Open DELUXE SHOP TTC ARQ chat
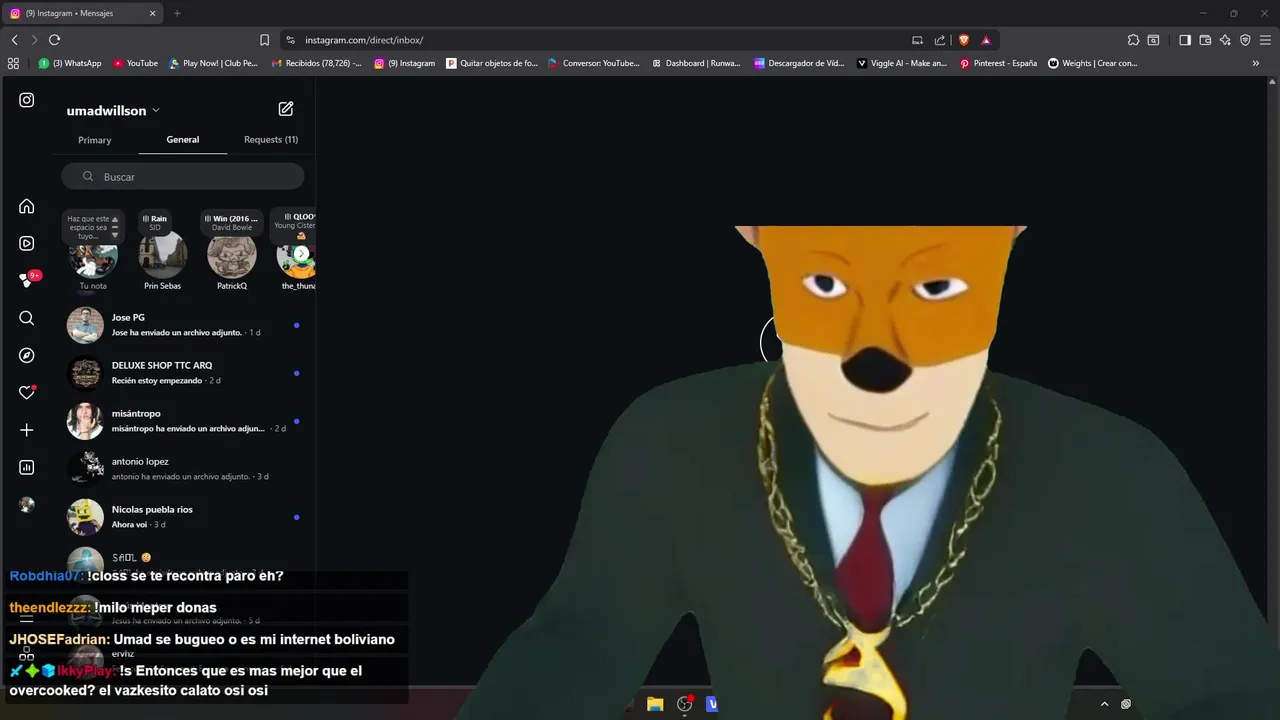 (x=185, y=373)
